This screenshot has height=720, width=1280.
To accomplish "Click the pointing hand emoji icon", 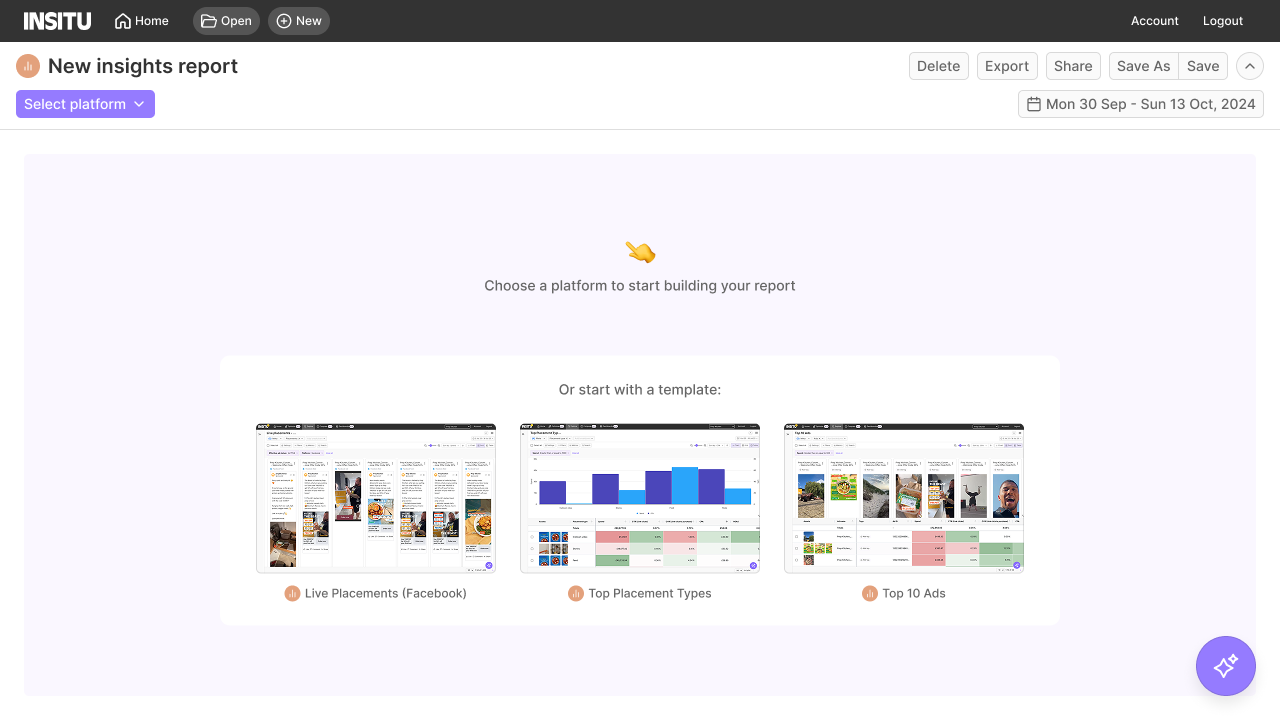I will (x=640, y=252).
